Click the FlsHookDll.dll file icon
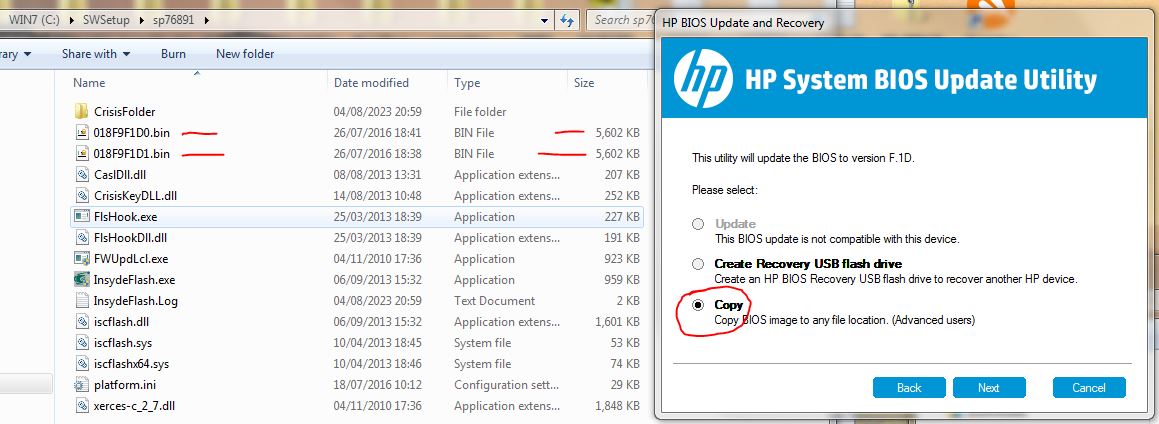The image size is (1159, 424). (81, 238)
